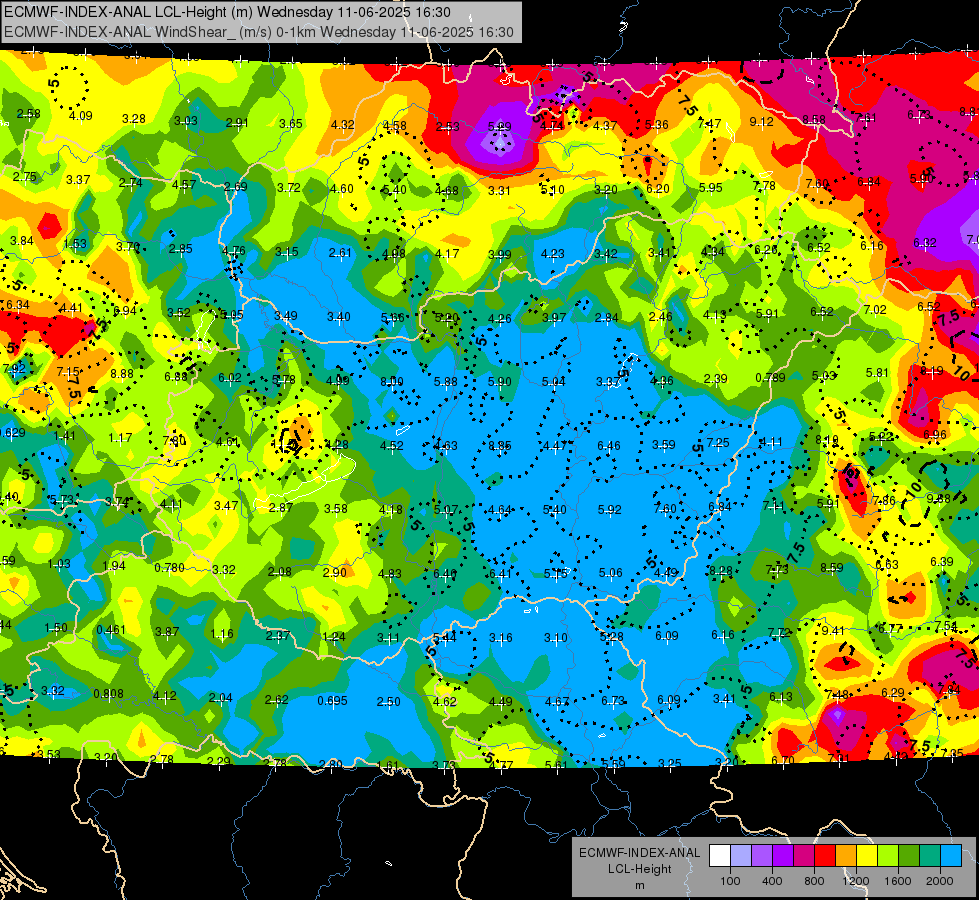Click the legend LCL-Height label

(x=639, y=869)
